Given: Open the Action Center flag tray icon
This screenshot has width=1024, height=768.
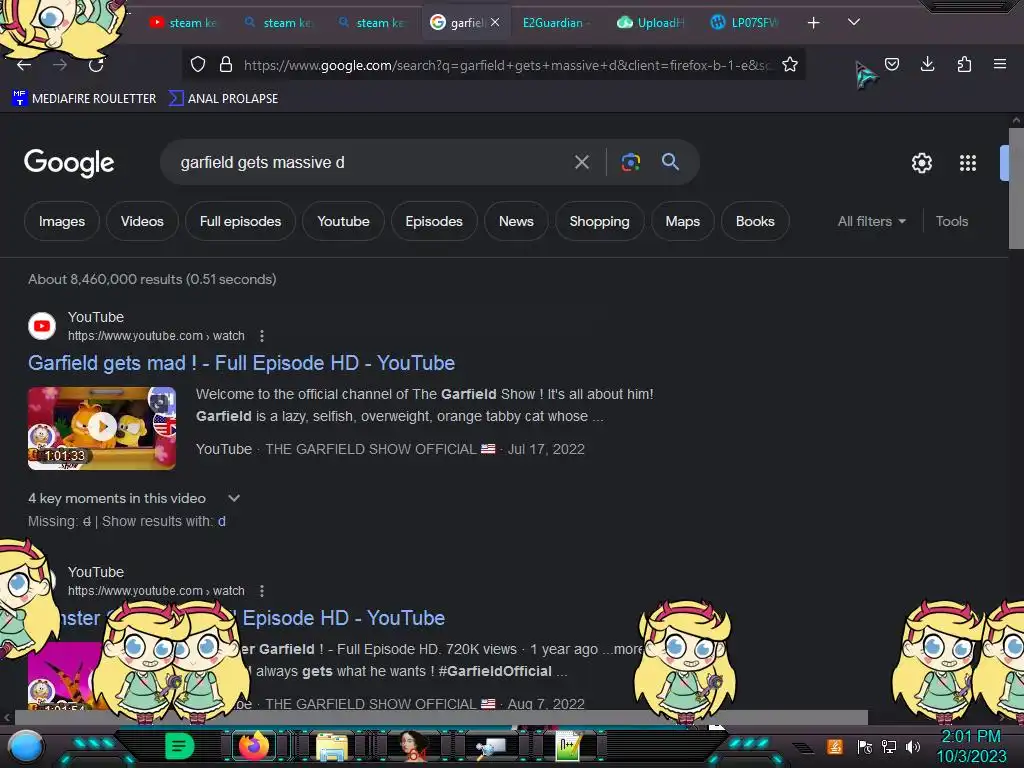Looking at the screenshot, I should (865, 746).
